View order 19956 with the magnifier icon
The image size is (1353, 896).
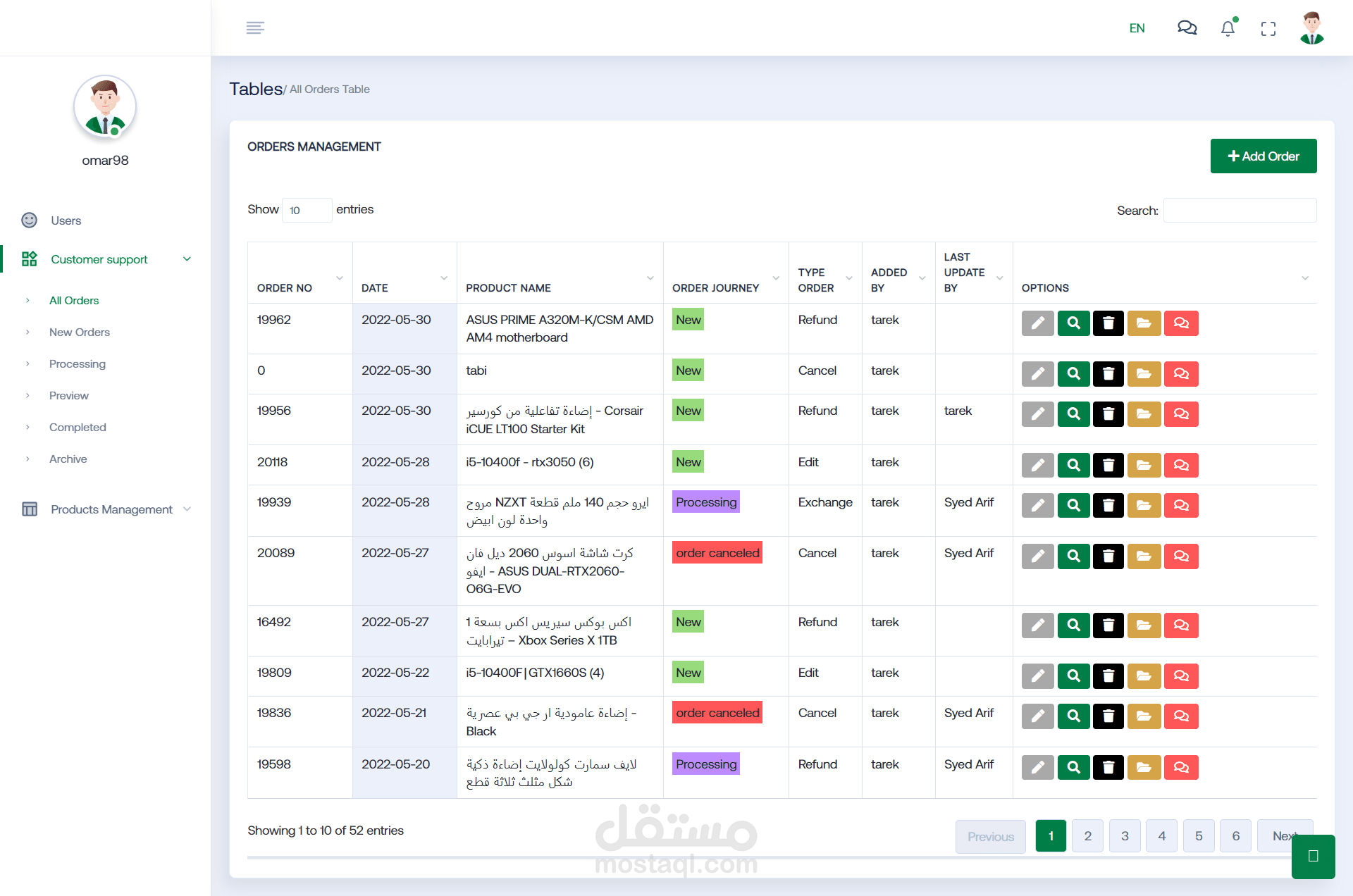(x=1073, y=414)
